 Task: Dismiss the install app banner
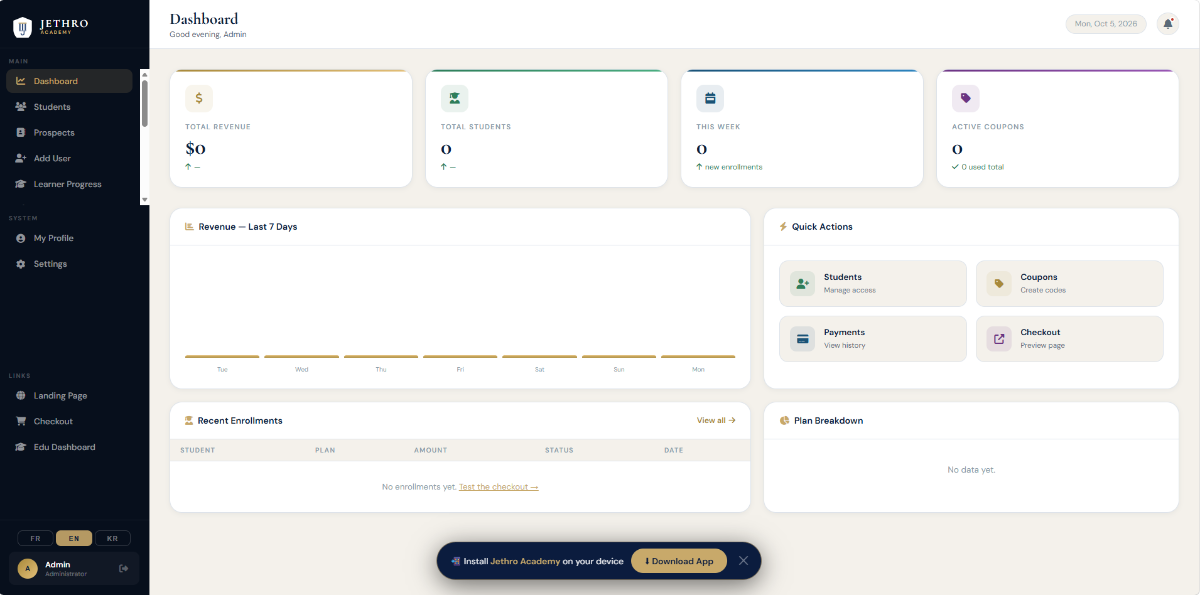(x=743, y=561)
